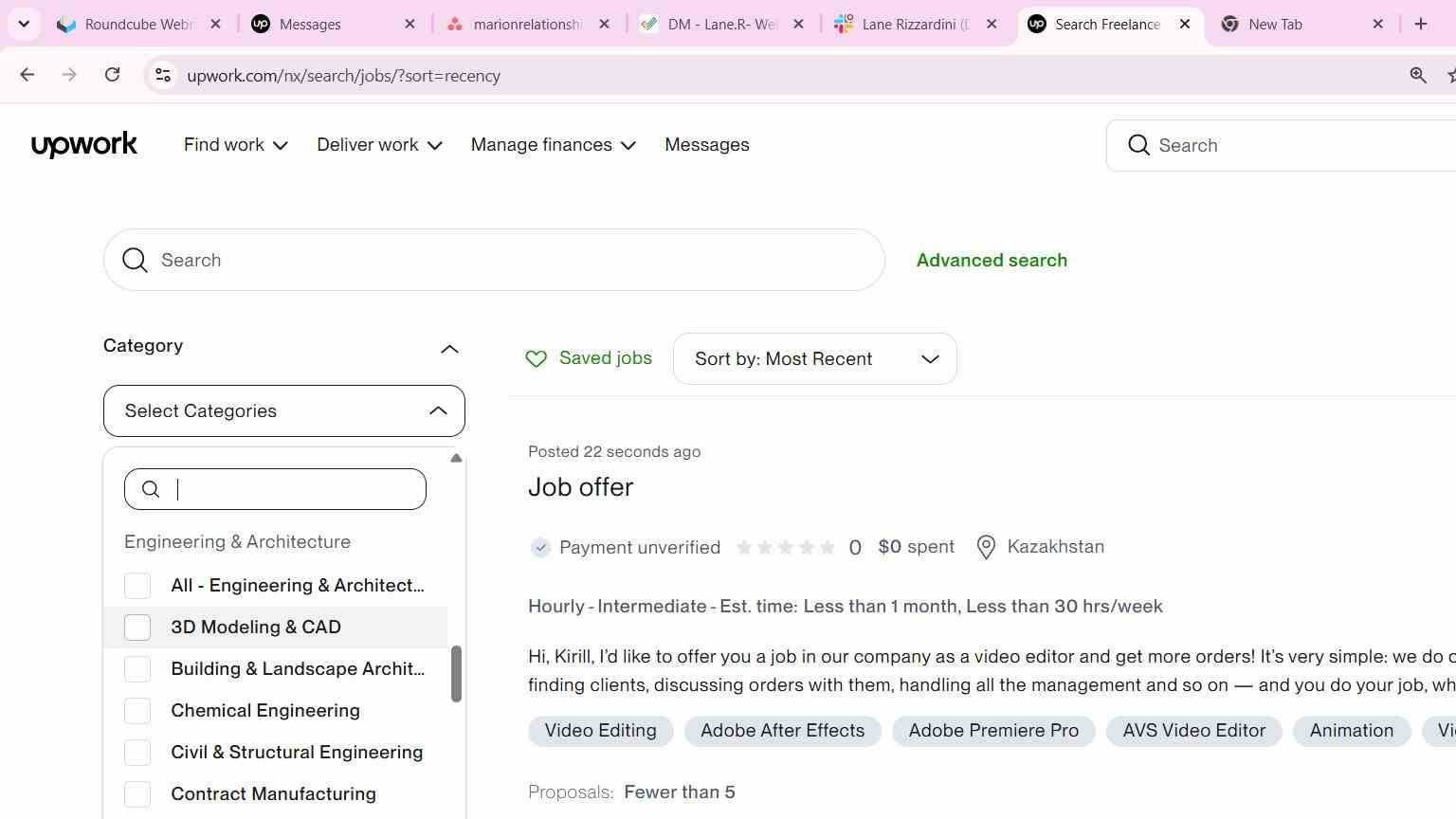This screenshot has width=1456, height=819.
Task: Click the site information icon in address bar
Action: click(163, 75)
